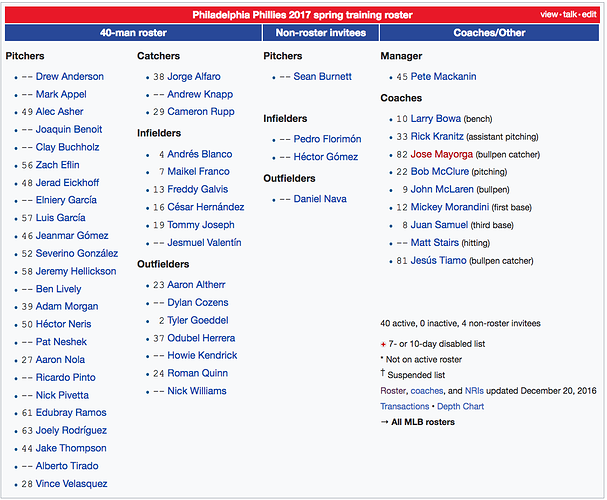The height and width of the screenshot is (500, 607).
Task: Open the Jesús Tiamo link
Action: coord(439,261)
